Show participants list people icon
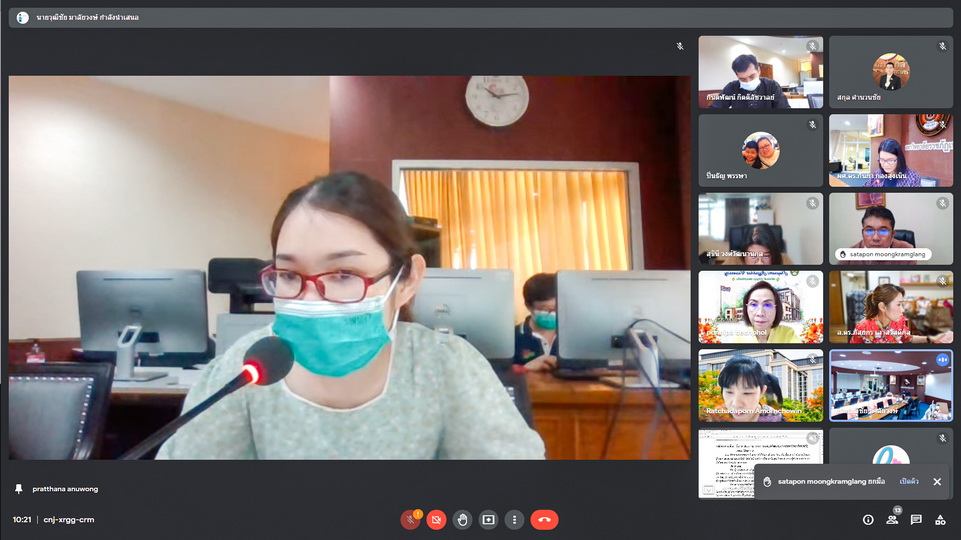The image size is (961, 540). coord(892,520)
